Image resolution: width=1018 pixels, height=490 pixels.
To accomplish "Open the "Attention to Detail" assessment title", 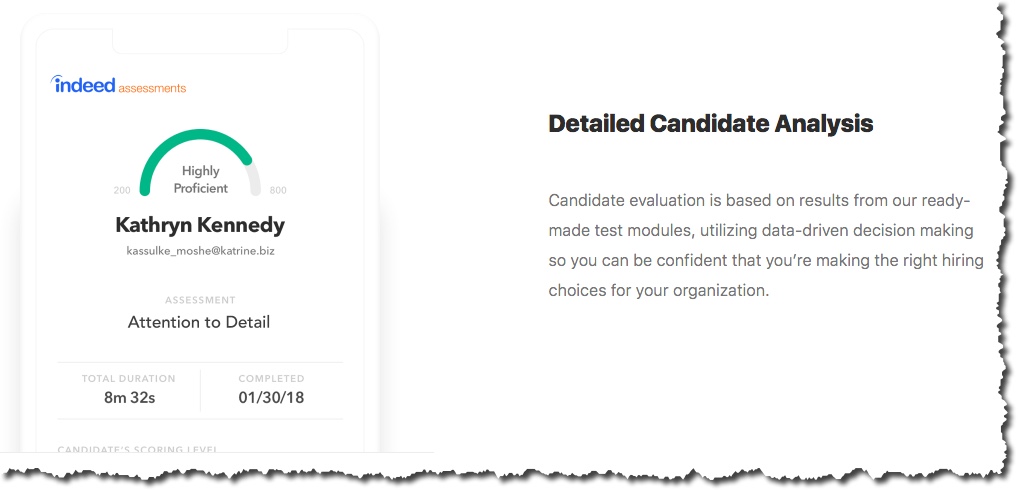I will [x=199, y=322].
